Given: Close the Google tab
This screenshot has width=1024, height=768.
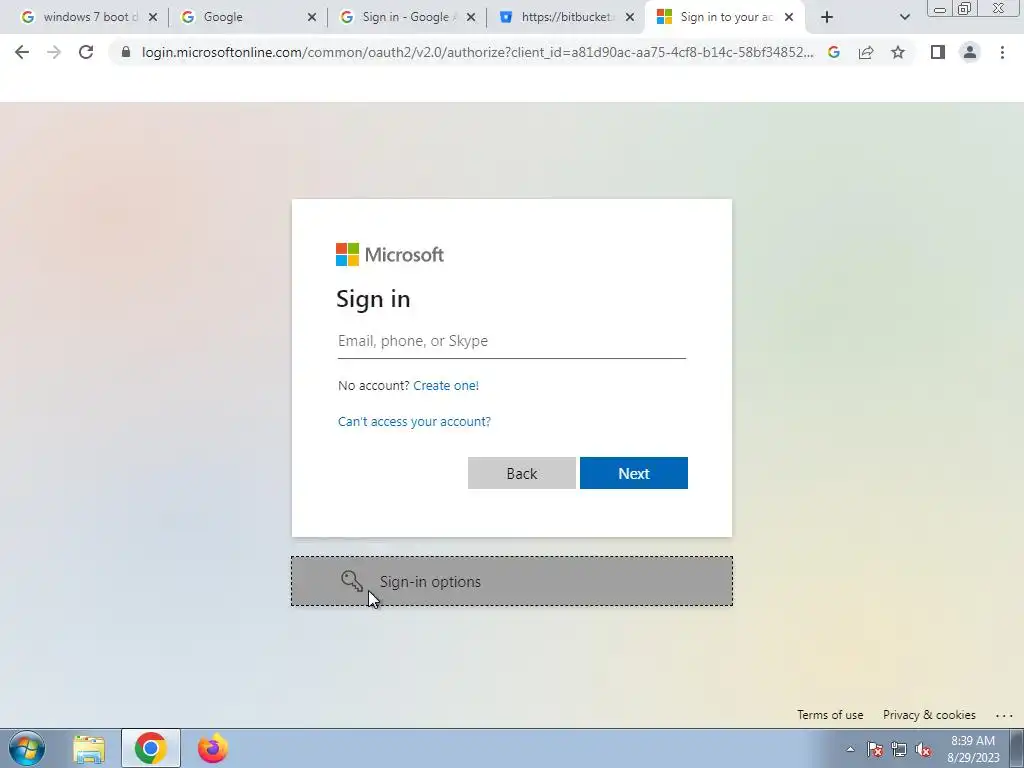Looking at the screenshot, I should [312, 18].
